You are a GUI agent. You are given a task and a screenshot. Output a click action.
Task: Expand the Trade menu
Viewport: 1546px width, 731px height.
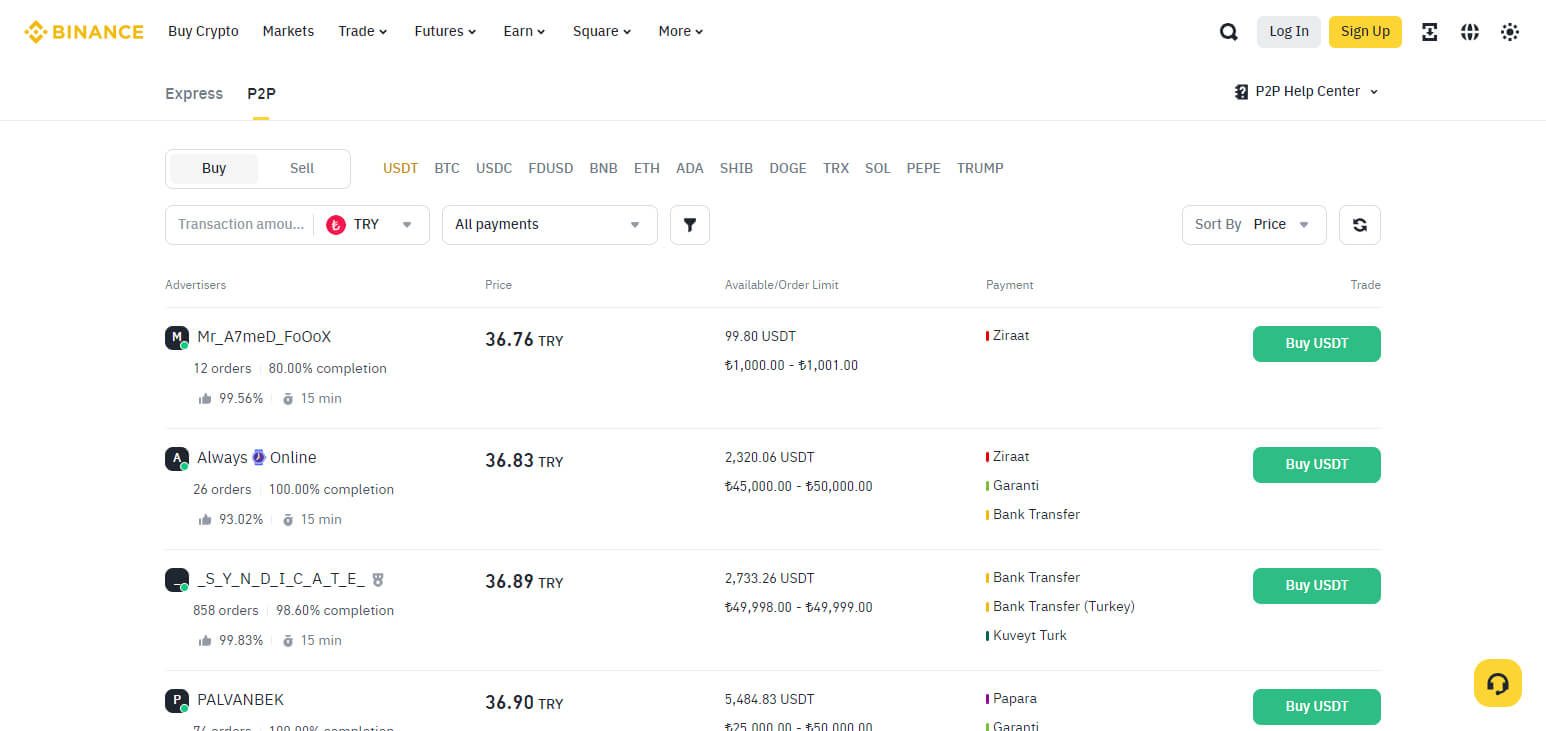pyautogui.click(x=363, y=32)
